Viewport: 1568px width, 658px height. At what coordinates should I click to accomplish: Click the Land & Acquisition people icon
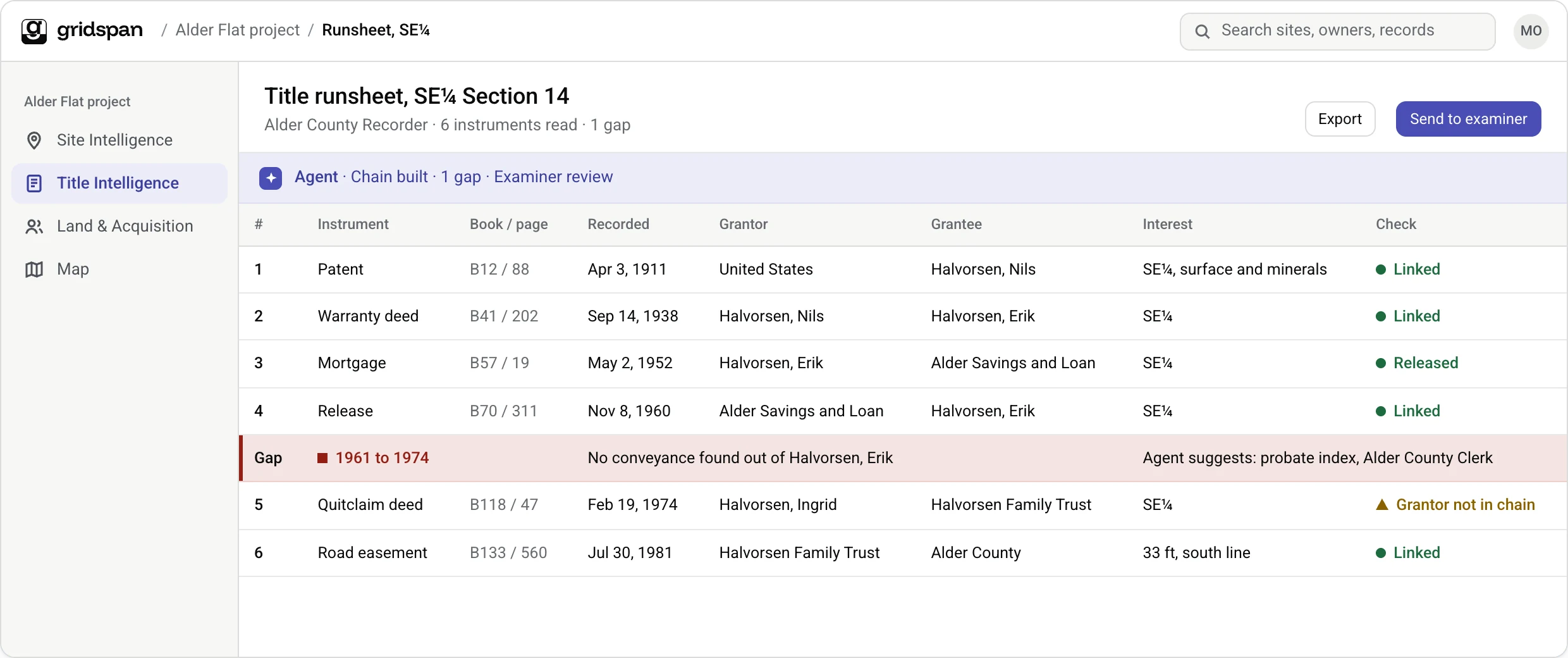point(34,226)
